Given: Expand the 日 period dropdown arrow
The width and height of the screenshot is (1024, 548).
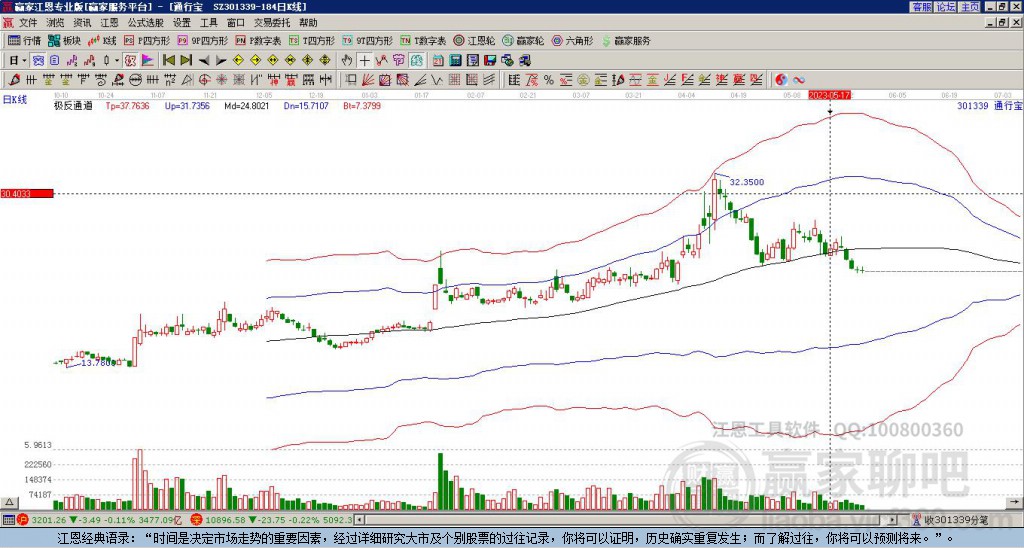Looking at the screenshot, I should [x=24, y=61].
